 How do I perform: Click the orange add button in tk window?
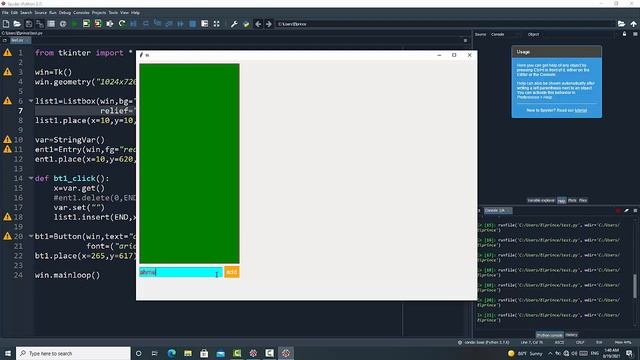tap(231, 272)
